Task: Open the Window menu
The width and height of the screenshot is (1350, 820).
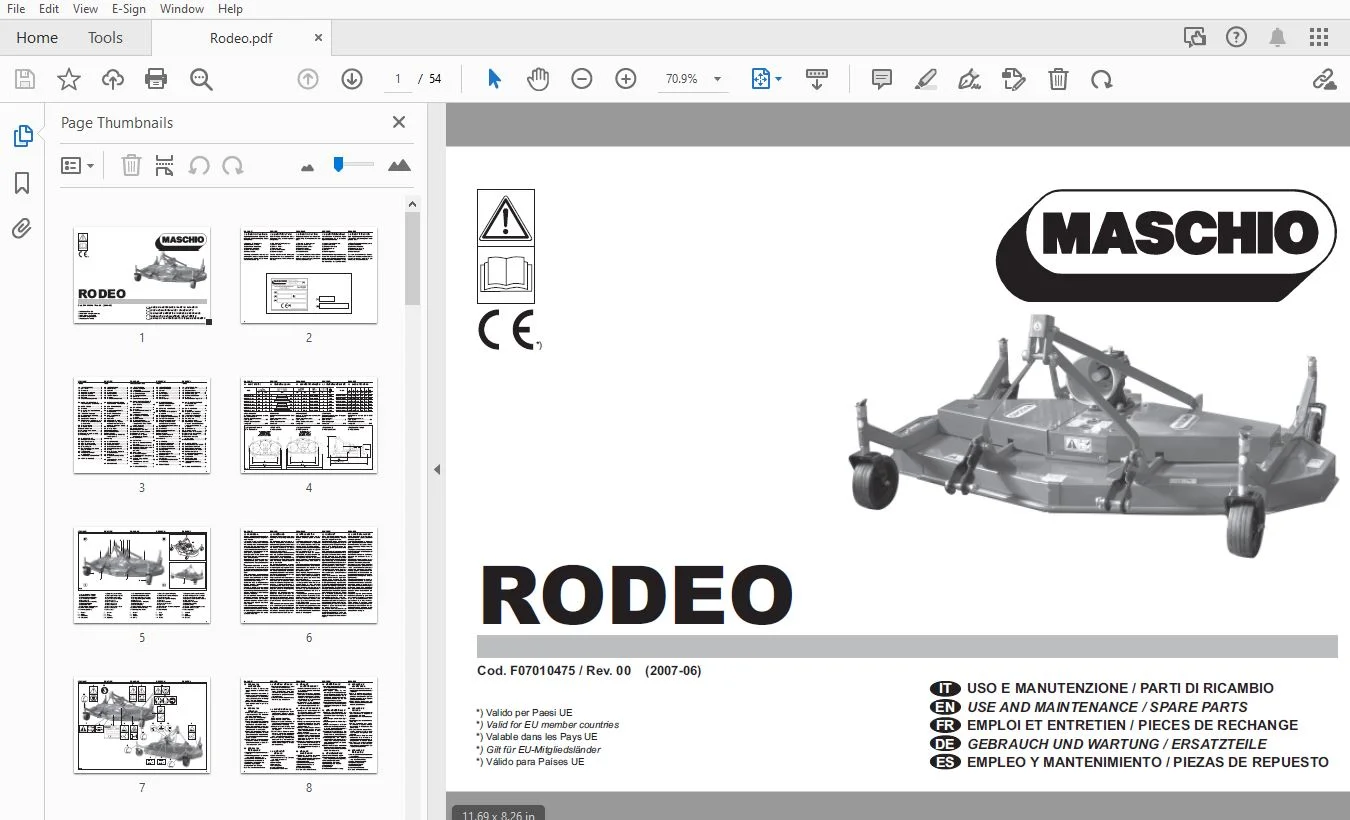Action: (x=182, y=9)
